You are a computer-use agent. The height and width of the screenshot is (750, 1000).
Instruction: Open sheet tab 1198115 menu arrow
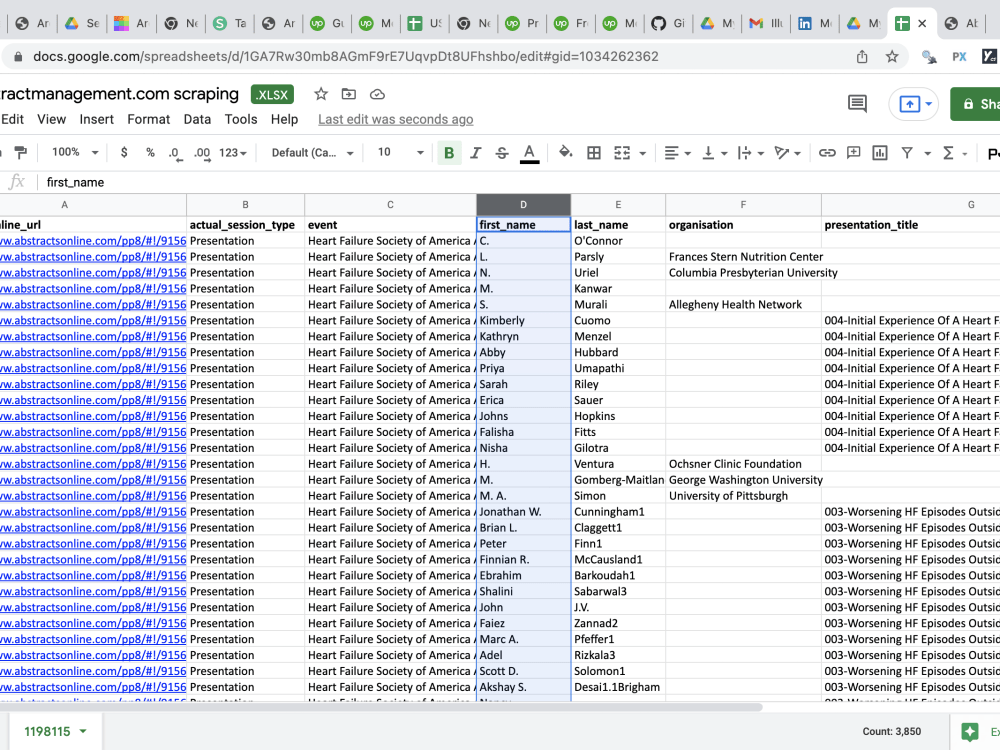83,732
